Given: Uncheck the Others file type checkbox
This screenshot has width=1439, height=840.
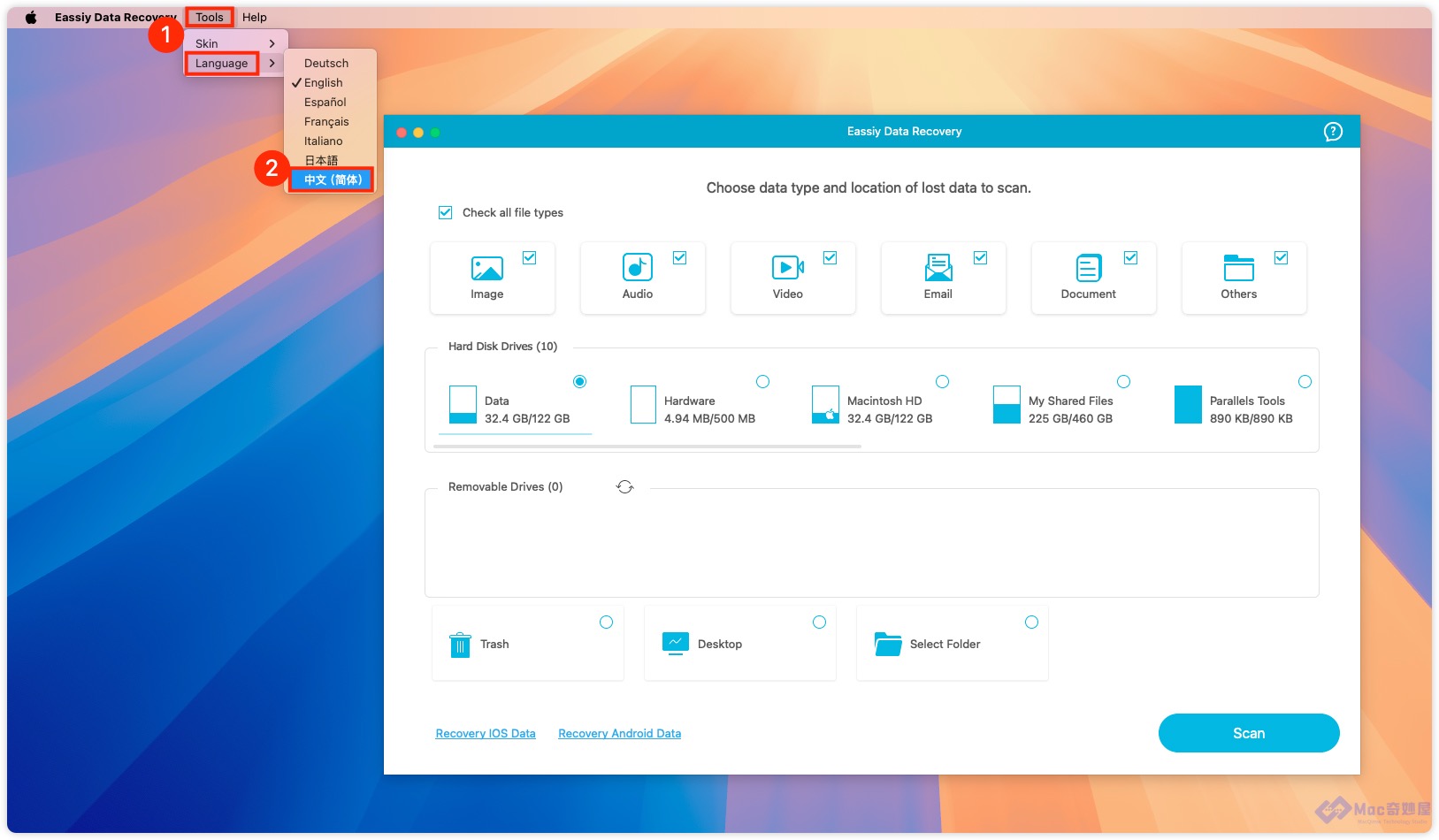Looking at the screenshot, I should pyautogui.click(x=1282, y=258).
